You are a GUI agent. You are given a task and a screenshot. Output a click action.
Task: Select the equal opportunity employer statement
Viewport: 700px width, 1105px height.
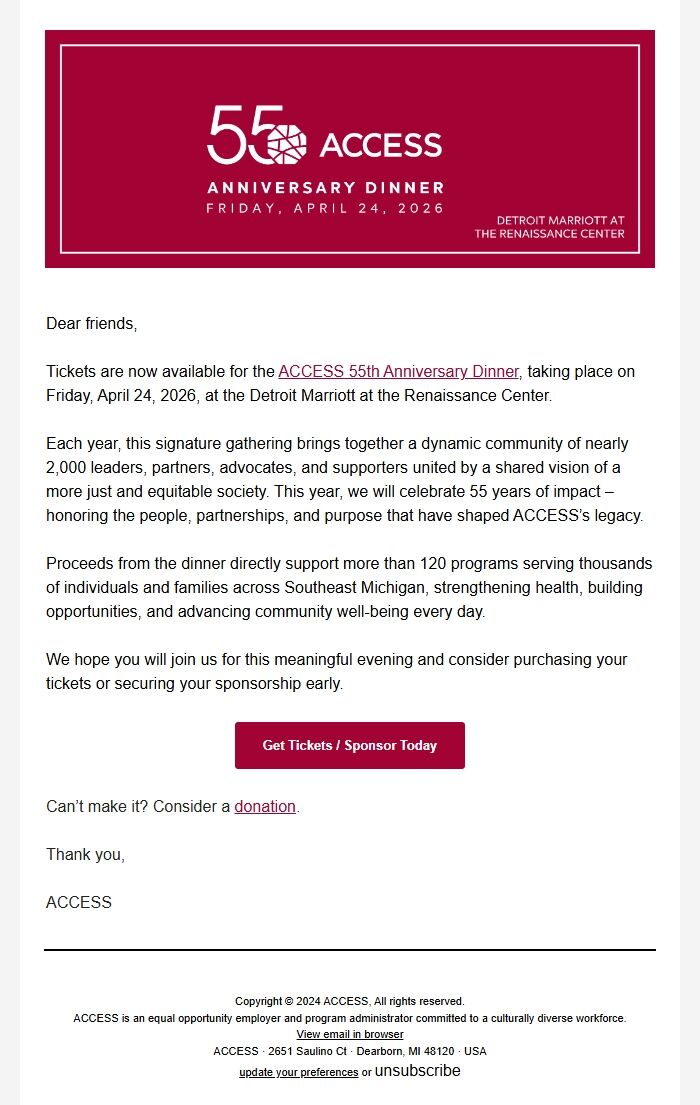[350, 1018]
